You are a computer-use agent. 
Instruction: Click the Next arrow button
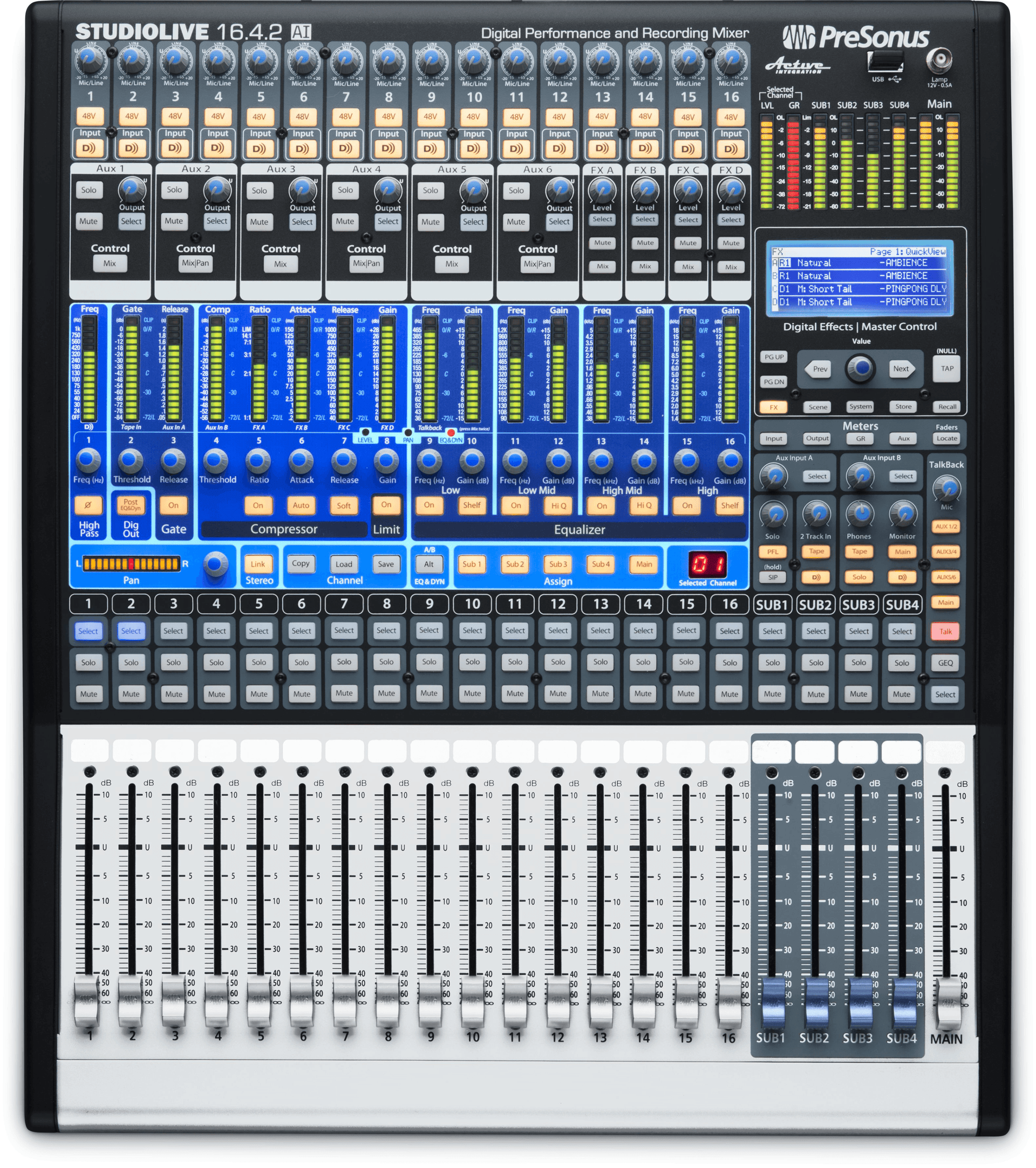[902, 369]
